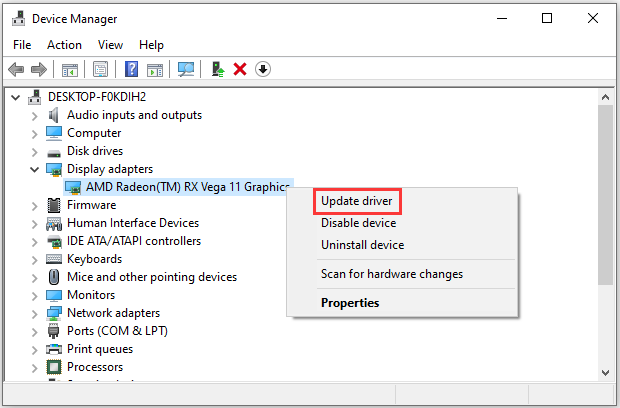Expand the Processors category arrow

click(x=34, y=368)
